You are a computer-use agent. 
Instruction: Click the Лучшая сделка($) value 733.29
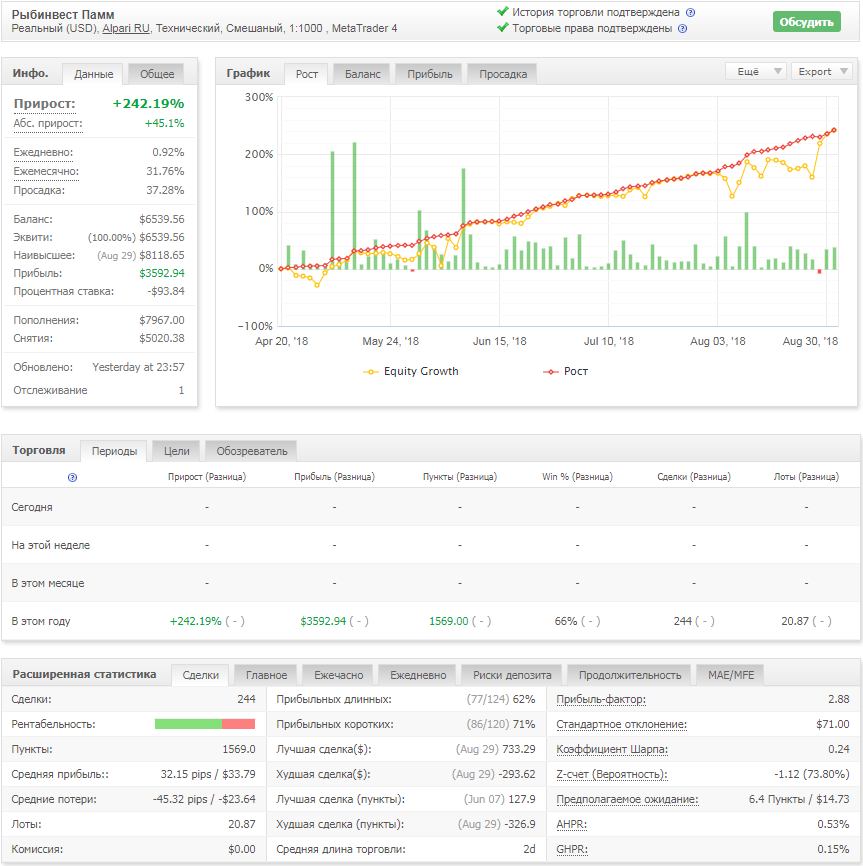tap(519, 749)
